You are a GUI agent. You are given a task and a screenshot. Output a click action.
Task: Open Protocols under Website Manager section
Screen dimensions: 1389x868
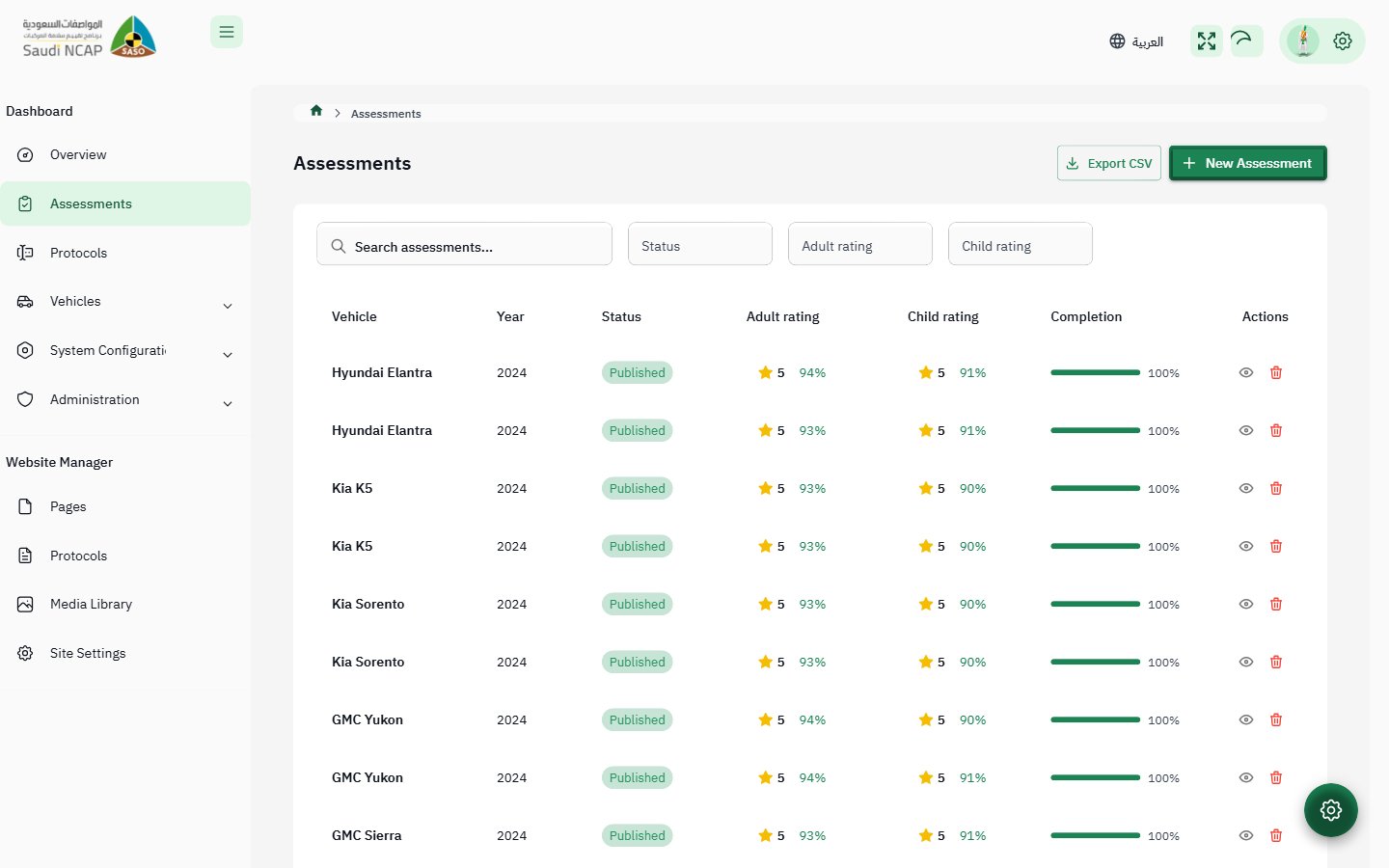coord(125,556)
